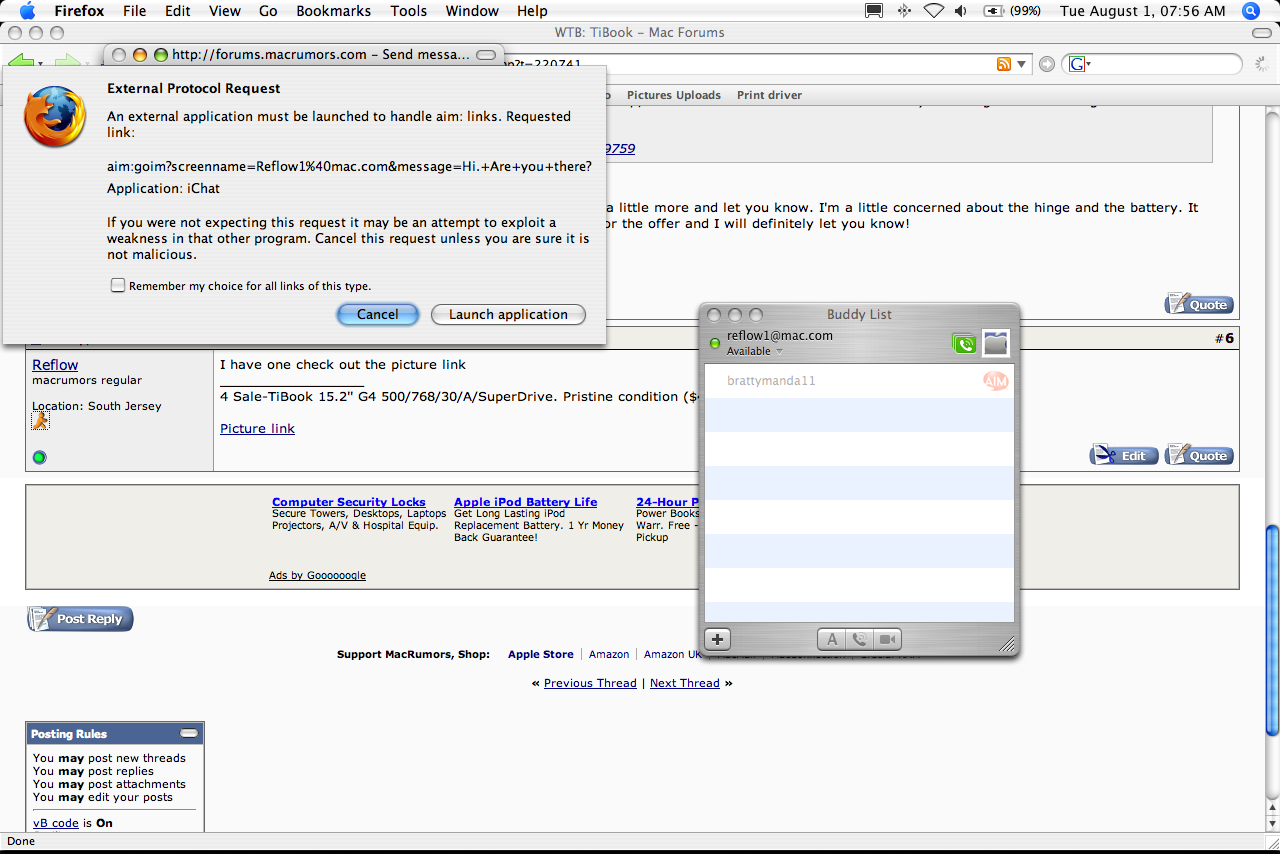The height and width of the screenshot is (854, 1280).
Task: Click the orange RSS feed icon
Action: tap(1004, 64)
